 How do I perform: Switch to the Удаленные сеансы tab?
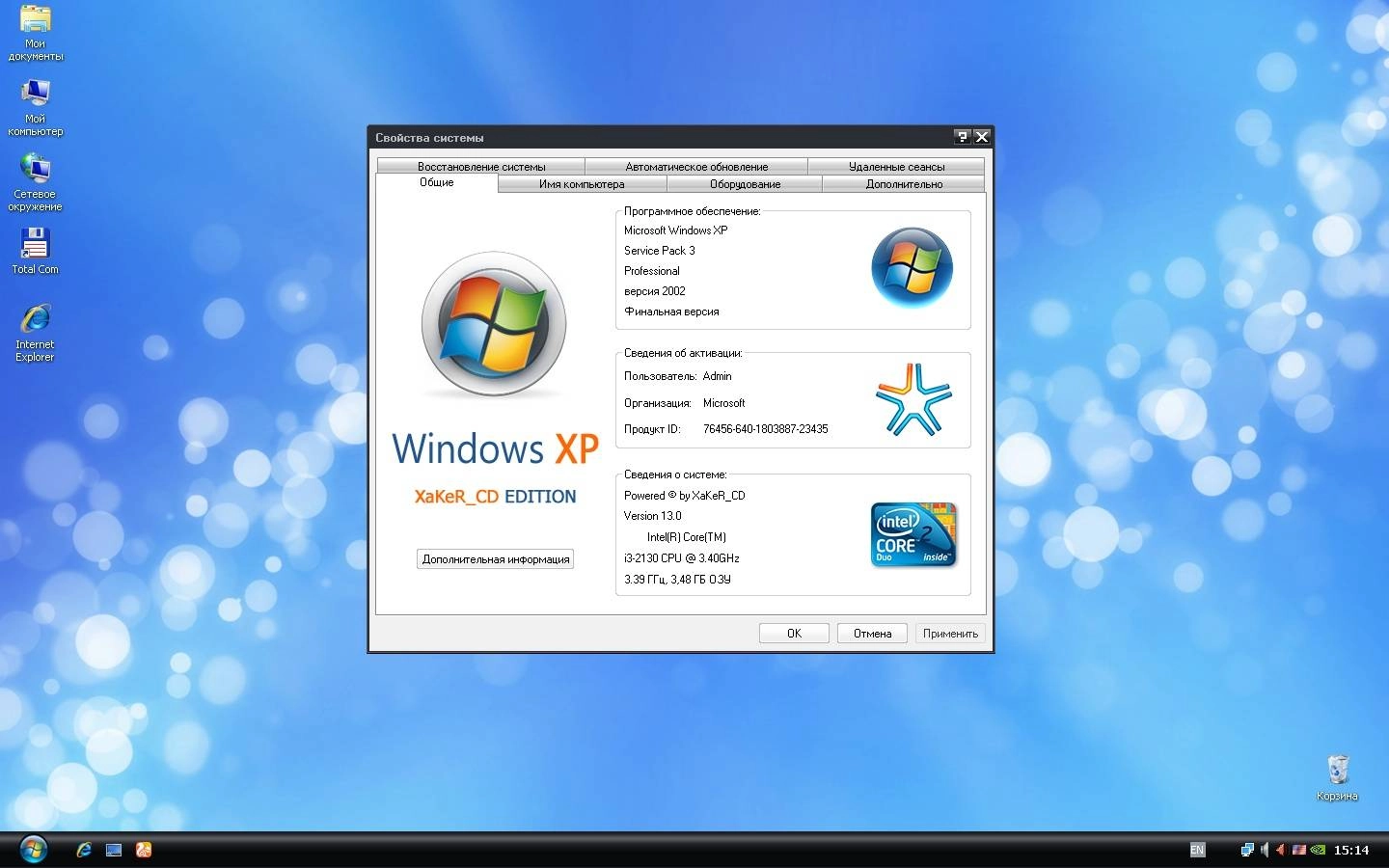pyautogui.click(x=896, y=167)
